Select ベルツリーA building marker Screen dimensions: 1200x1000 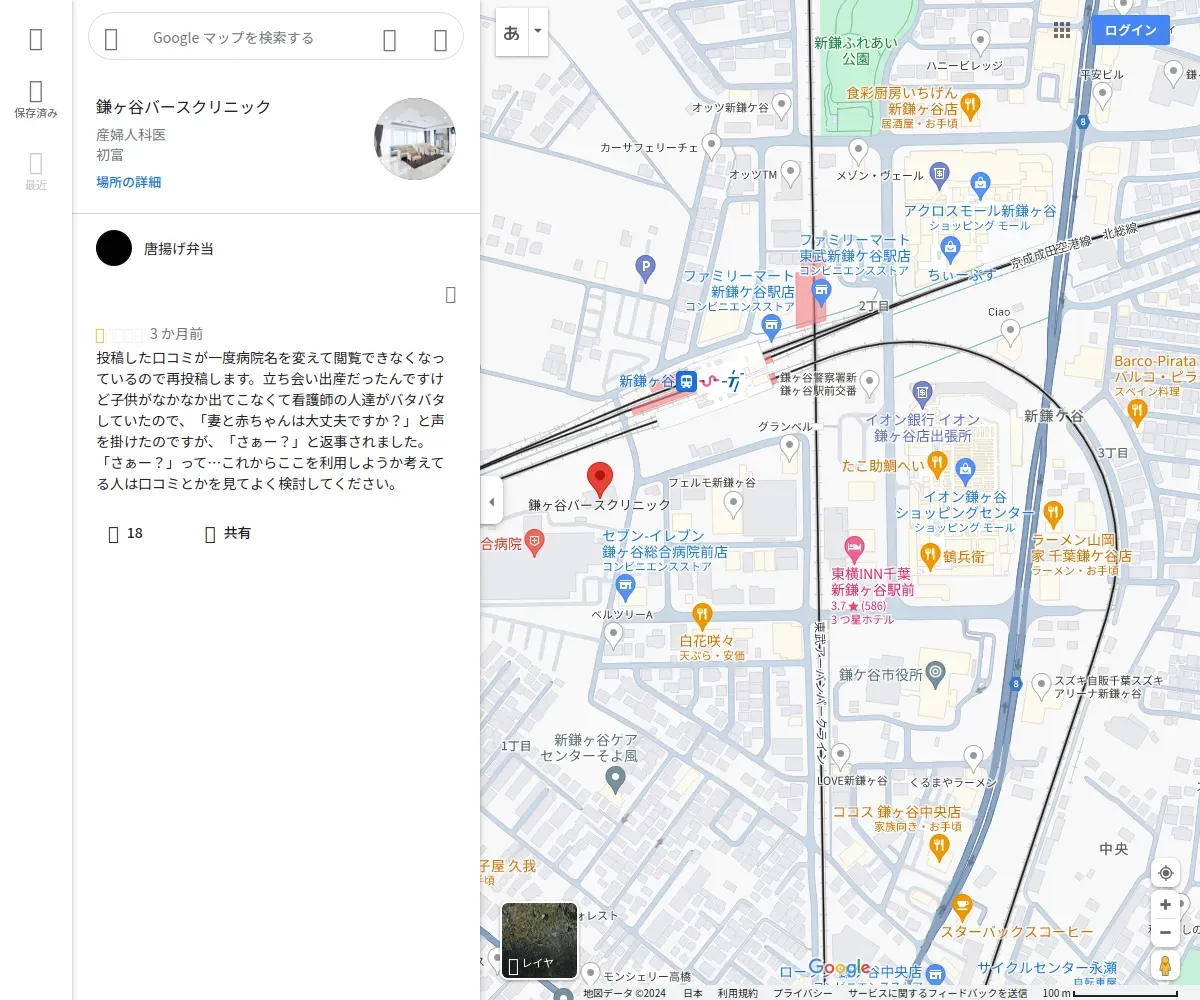pos(613,635)
